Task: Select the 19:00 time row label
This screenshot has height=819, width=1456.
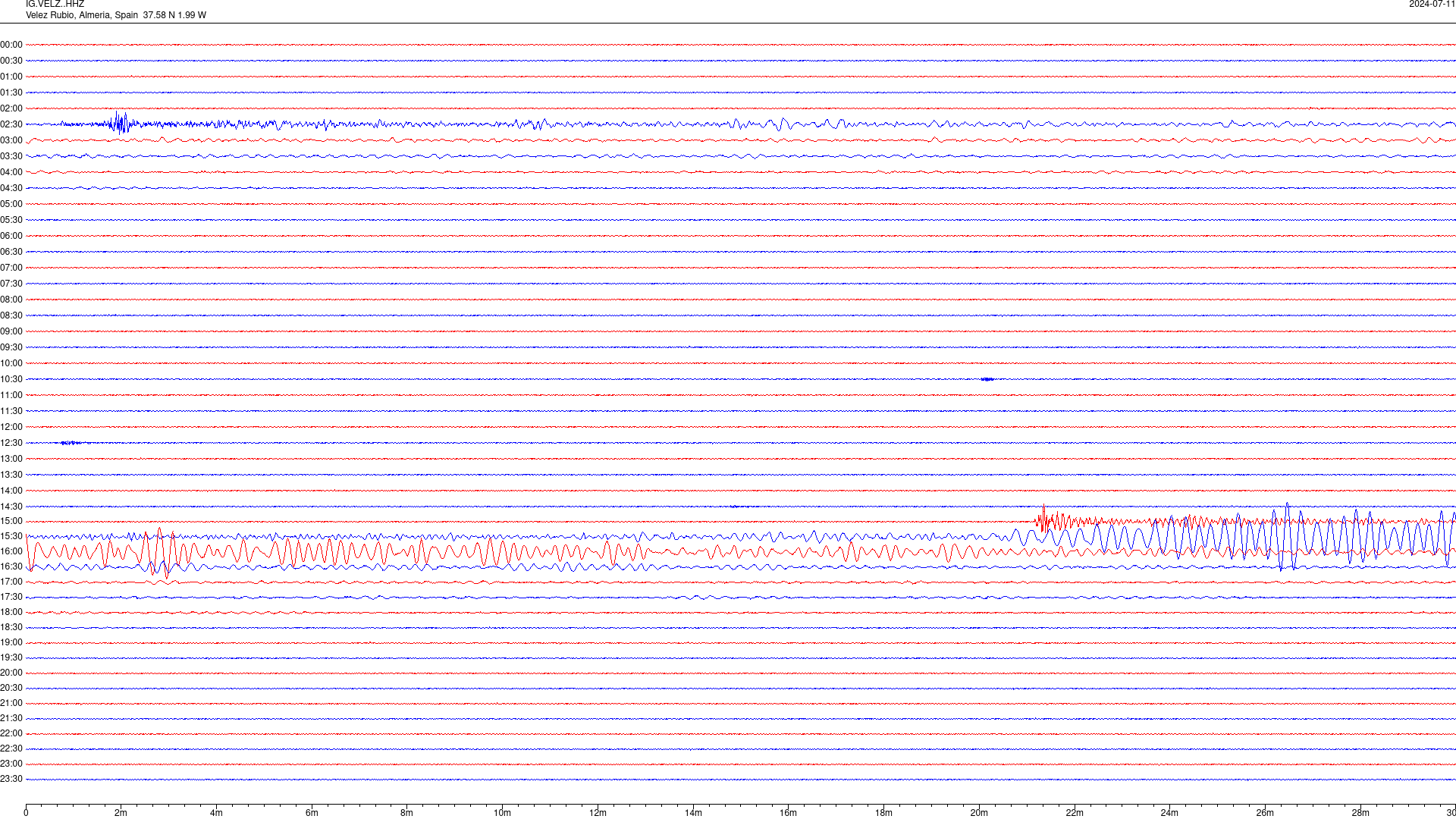Action: [x=11, y=642]
